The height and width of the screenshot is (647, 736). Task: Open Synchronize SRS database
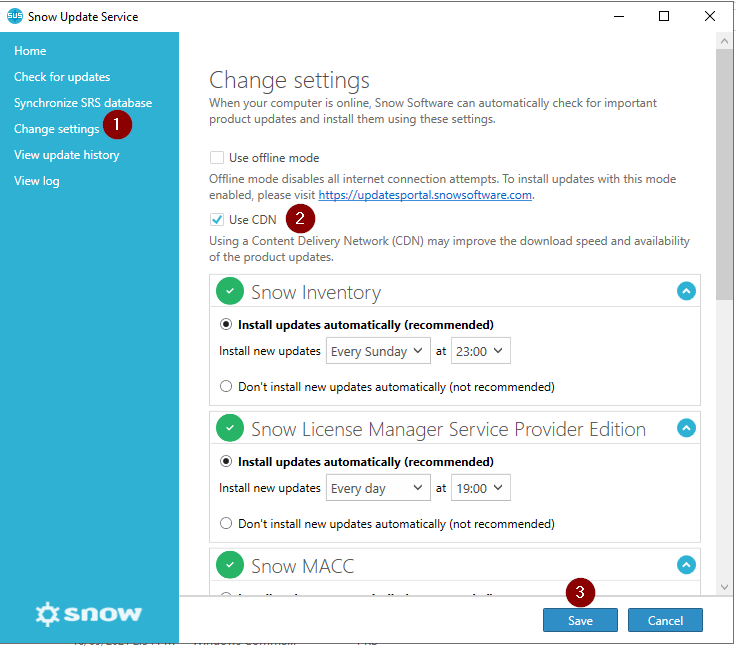click(83, 103)
